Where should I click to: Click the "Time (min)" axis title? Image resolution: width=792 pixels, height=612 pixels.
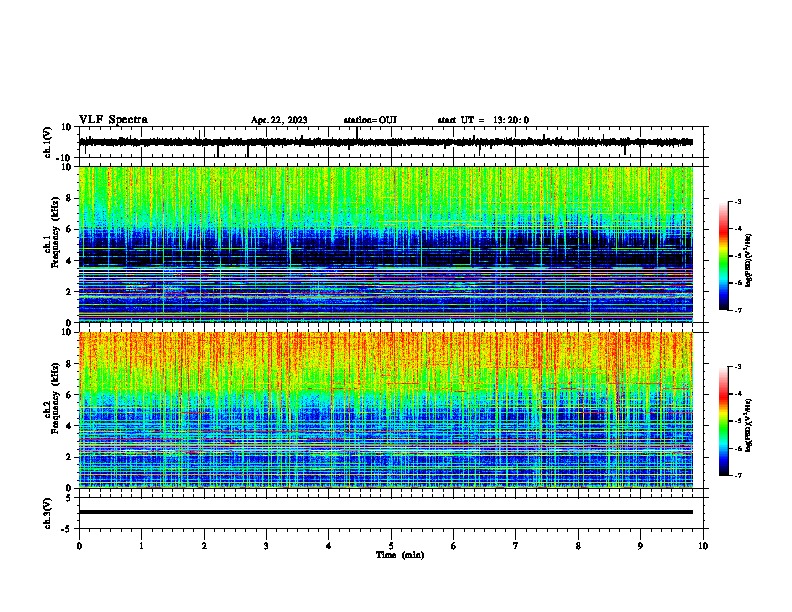400,555
